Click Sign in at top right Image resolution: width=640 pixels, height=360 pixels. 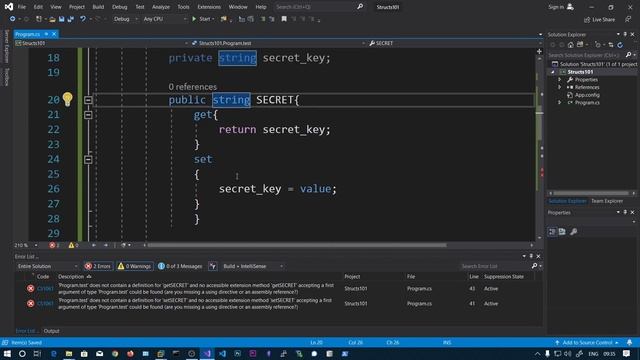point(561,7)
